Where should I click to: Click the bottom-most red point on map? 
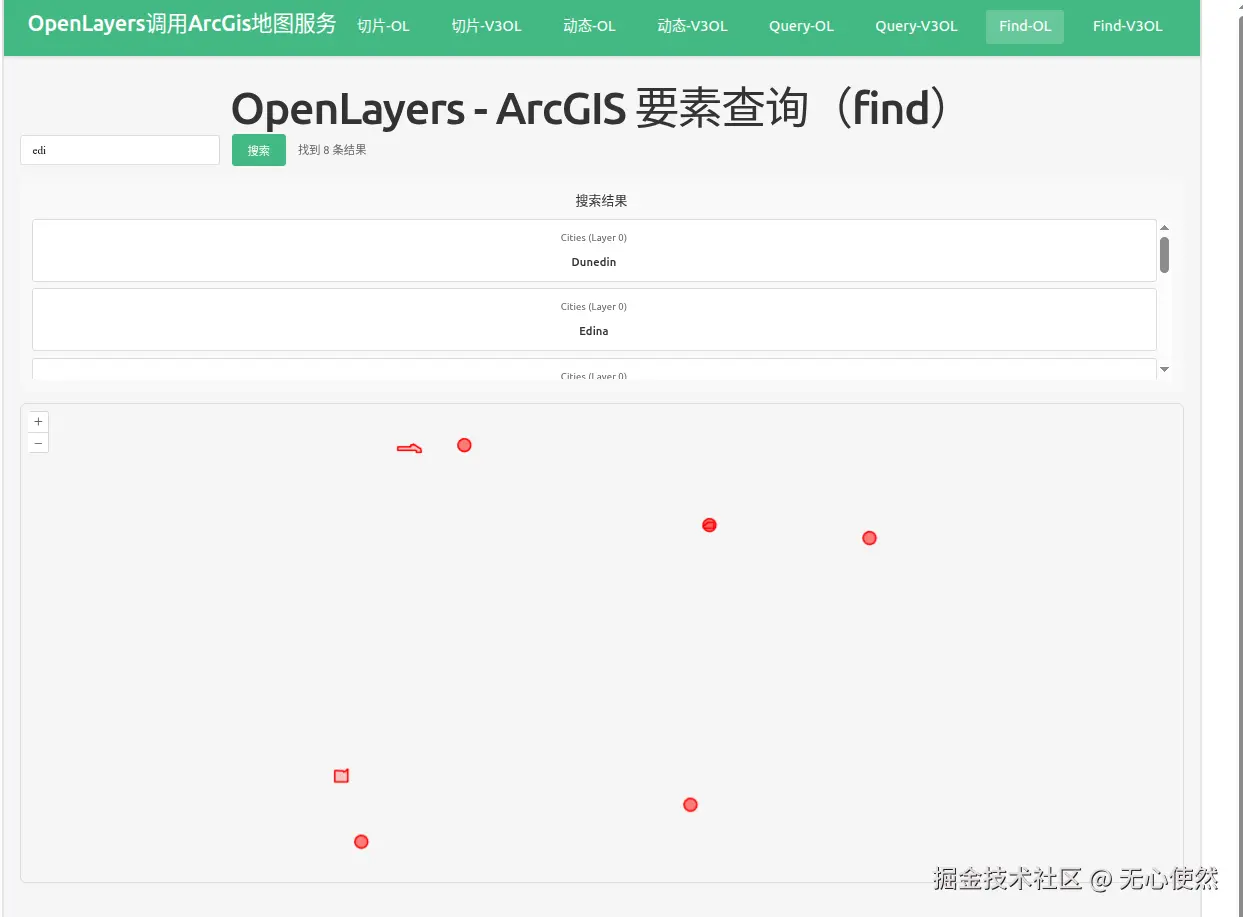pyautogui.click(x=361, y=842)
